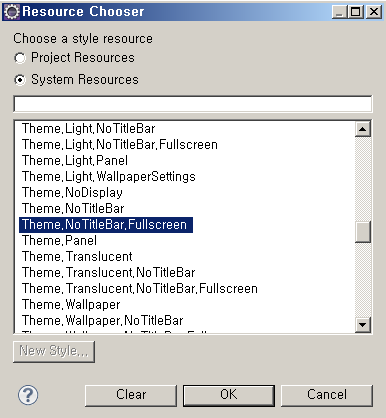Select Theme.NoDisplay from the list

tap(72, 193)
